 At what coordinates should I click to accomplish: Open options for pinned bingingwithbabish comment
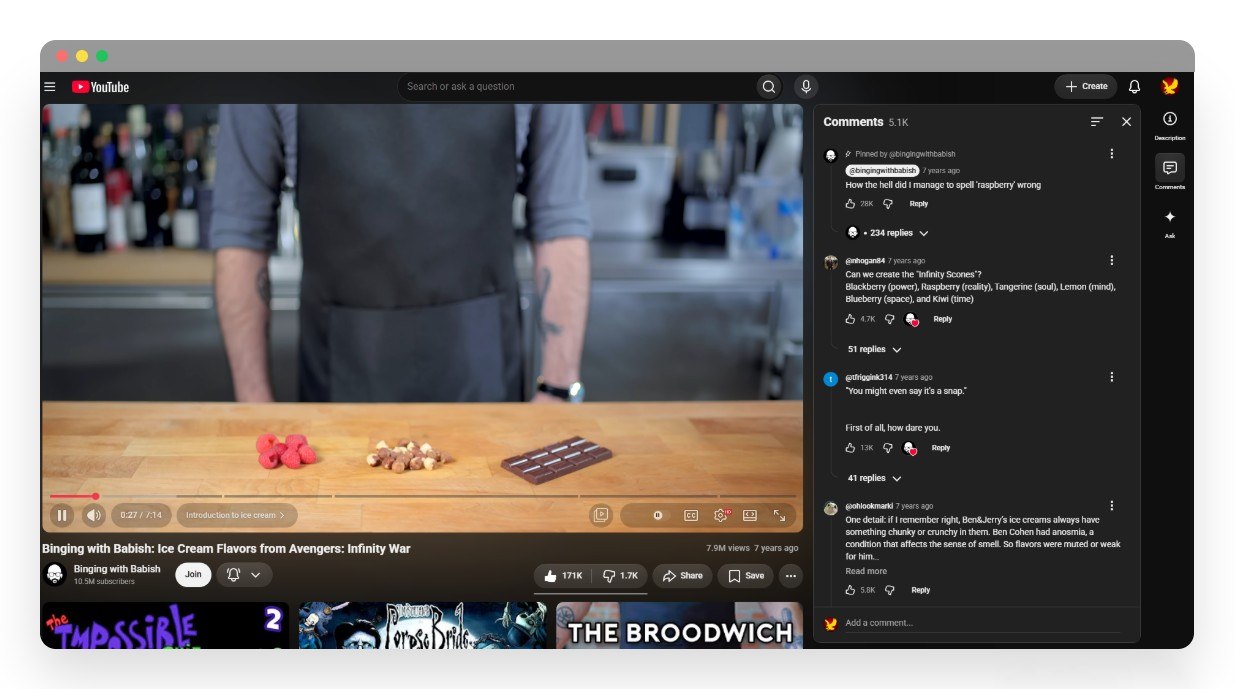click(x=1112, y=154)
